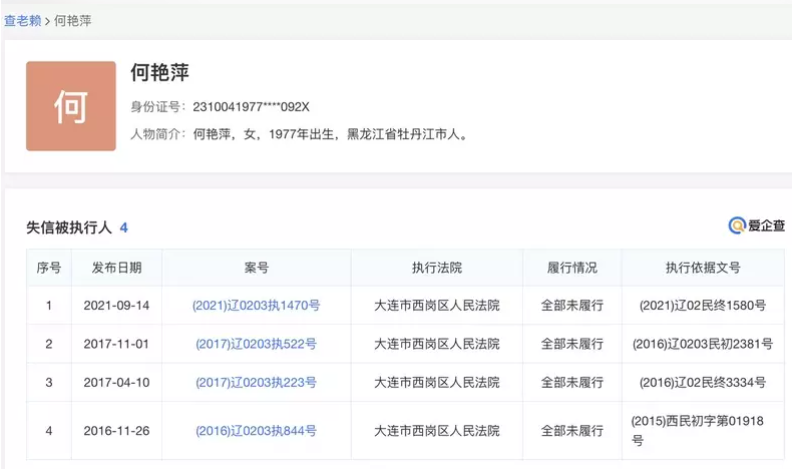Click the document number (2015)西民初字第01918号

tap(698, 431)
